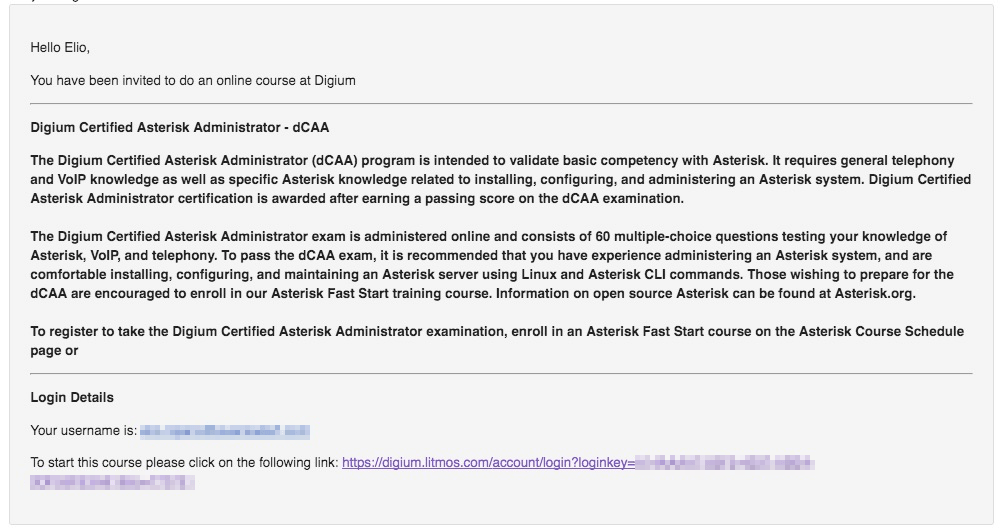Click the 'Digium Certified Asterisk Administrator - dCAA' heading
The image size is (1004, 530).
180,128
